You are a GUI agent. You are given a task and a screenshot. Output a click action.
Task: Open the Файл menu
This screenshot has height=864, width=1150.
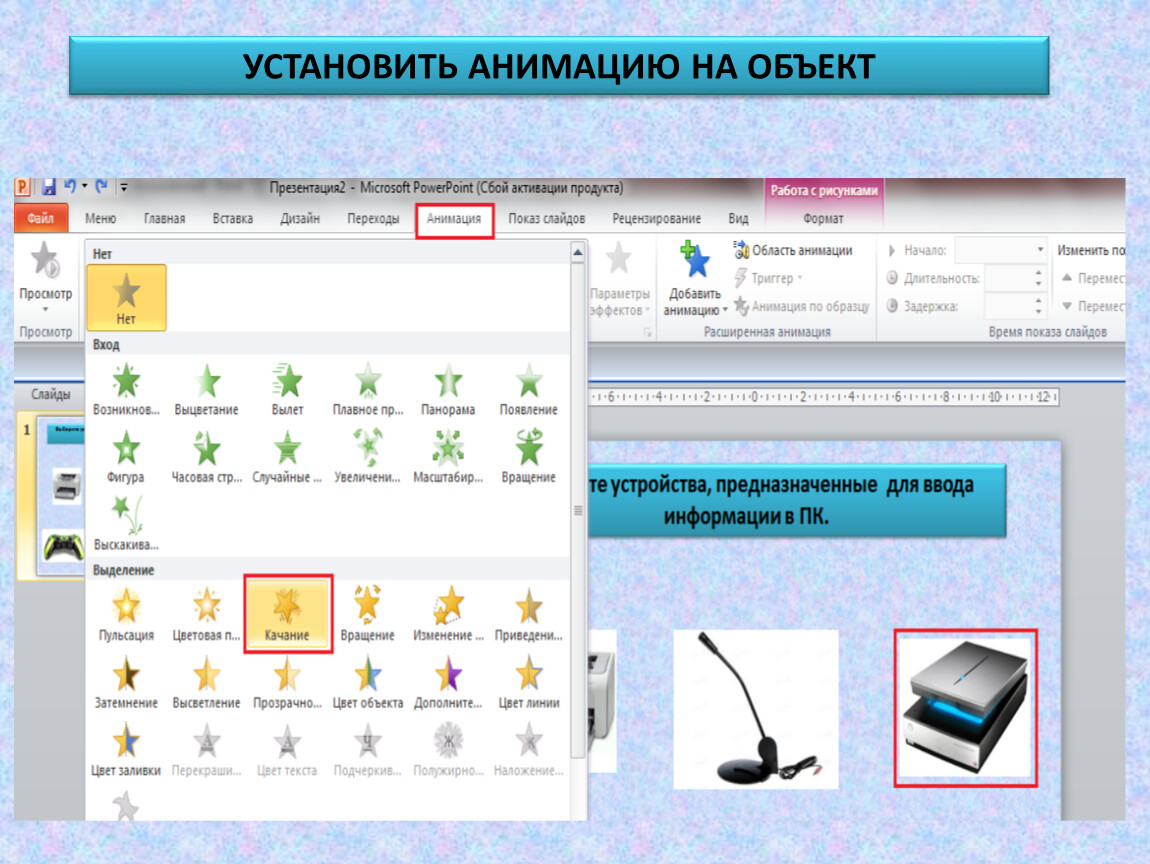tap(41, 219)
